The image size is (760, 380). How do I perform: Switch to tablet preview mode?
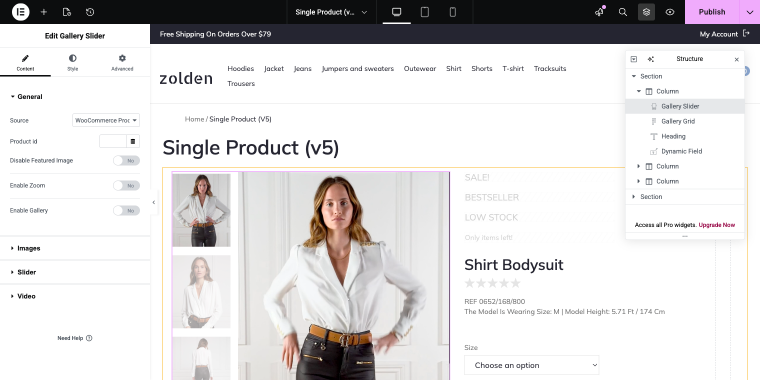425,12
